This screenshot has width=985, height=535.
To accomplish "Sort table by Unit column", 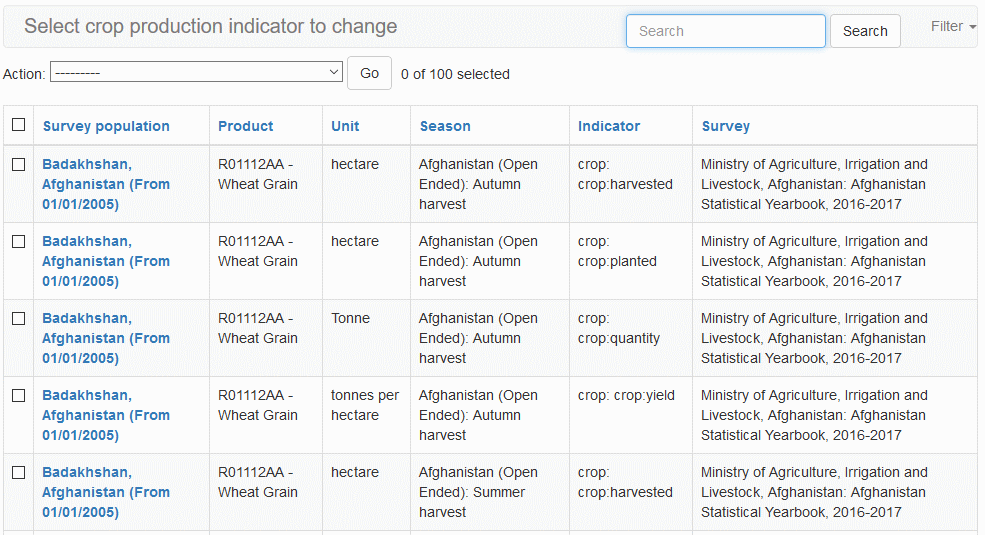I will [x=345, y=126].
